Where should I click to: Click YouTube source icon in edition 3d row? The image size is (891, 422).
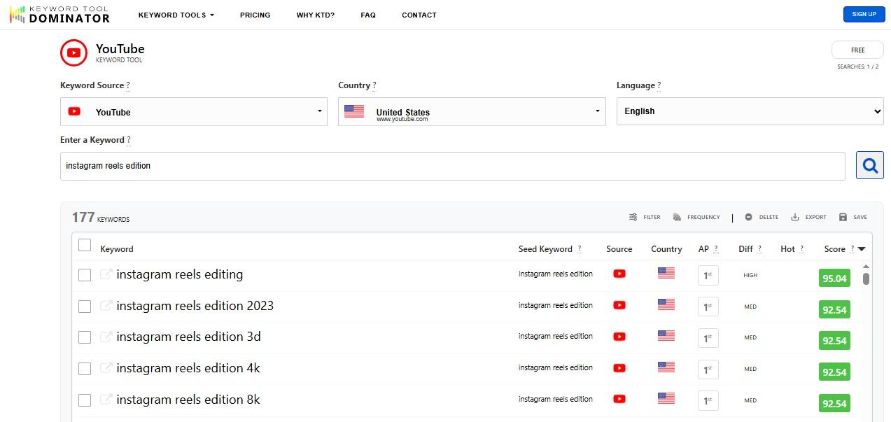pyautogui.click(x=619, y=336)
